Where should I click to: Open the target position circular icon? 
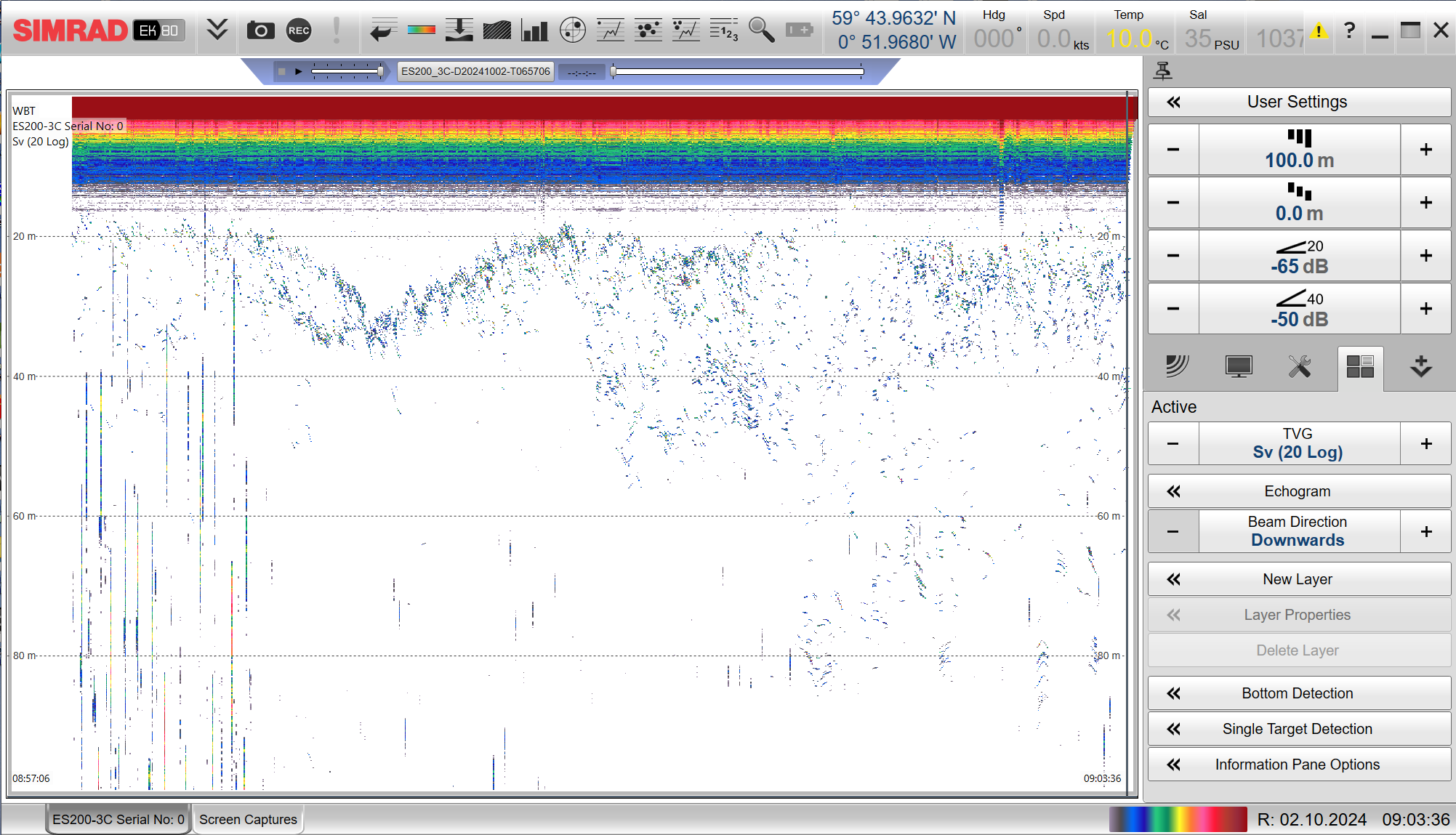click(573, 31)
